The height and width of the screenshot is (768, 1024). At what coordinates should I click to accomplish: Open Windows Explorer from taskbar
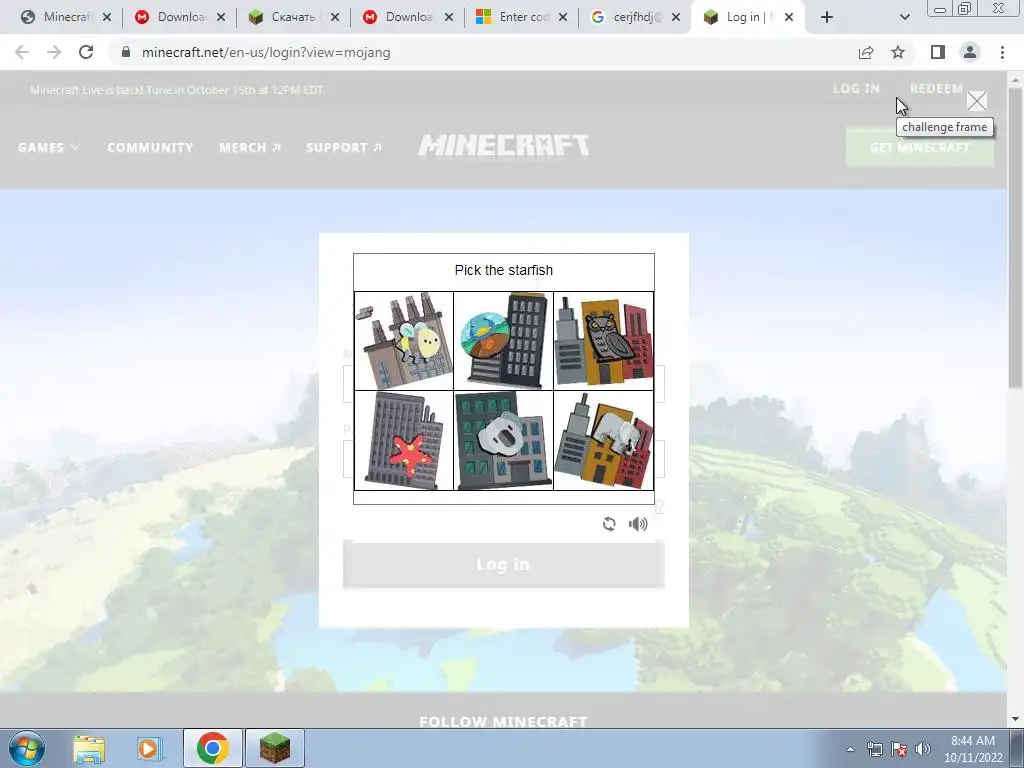89,748
